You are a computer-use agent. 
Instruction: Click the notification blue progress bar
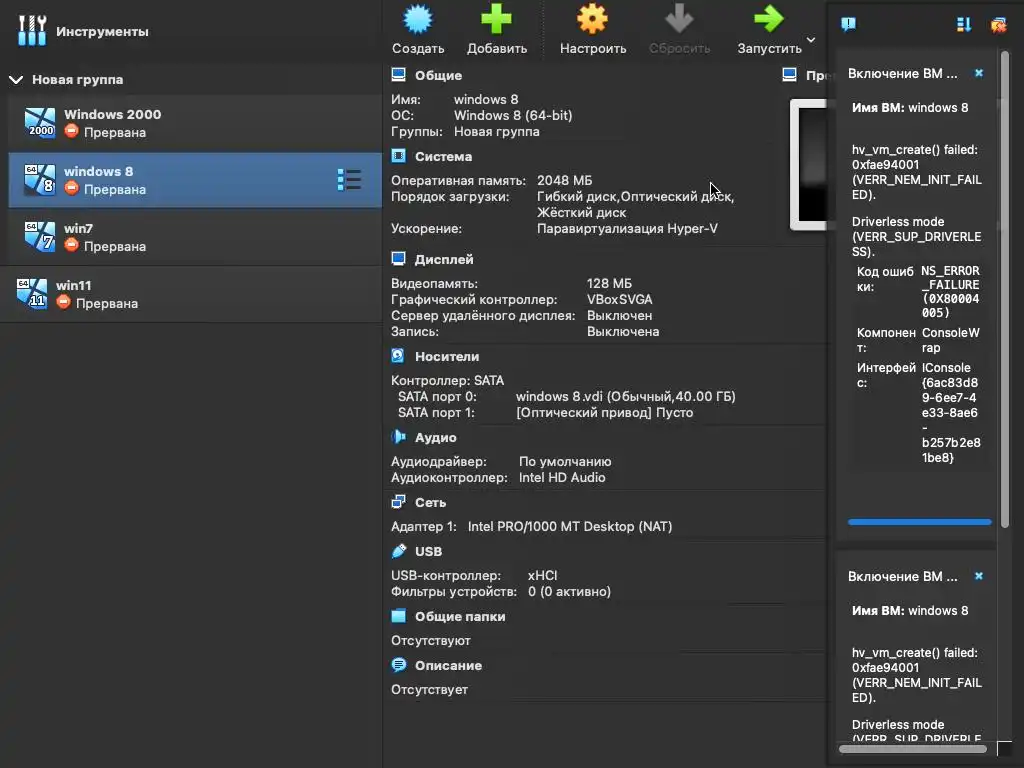tap(919, 522)
